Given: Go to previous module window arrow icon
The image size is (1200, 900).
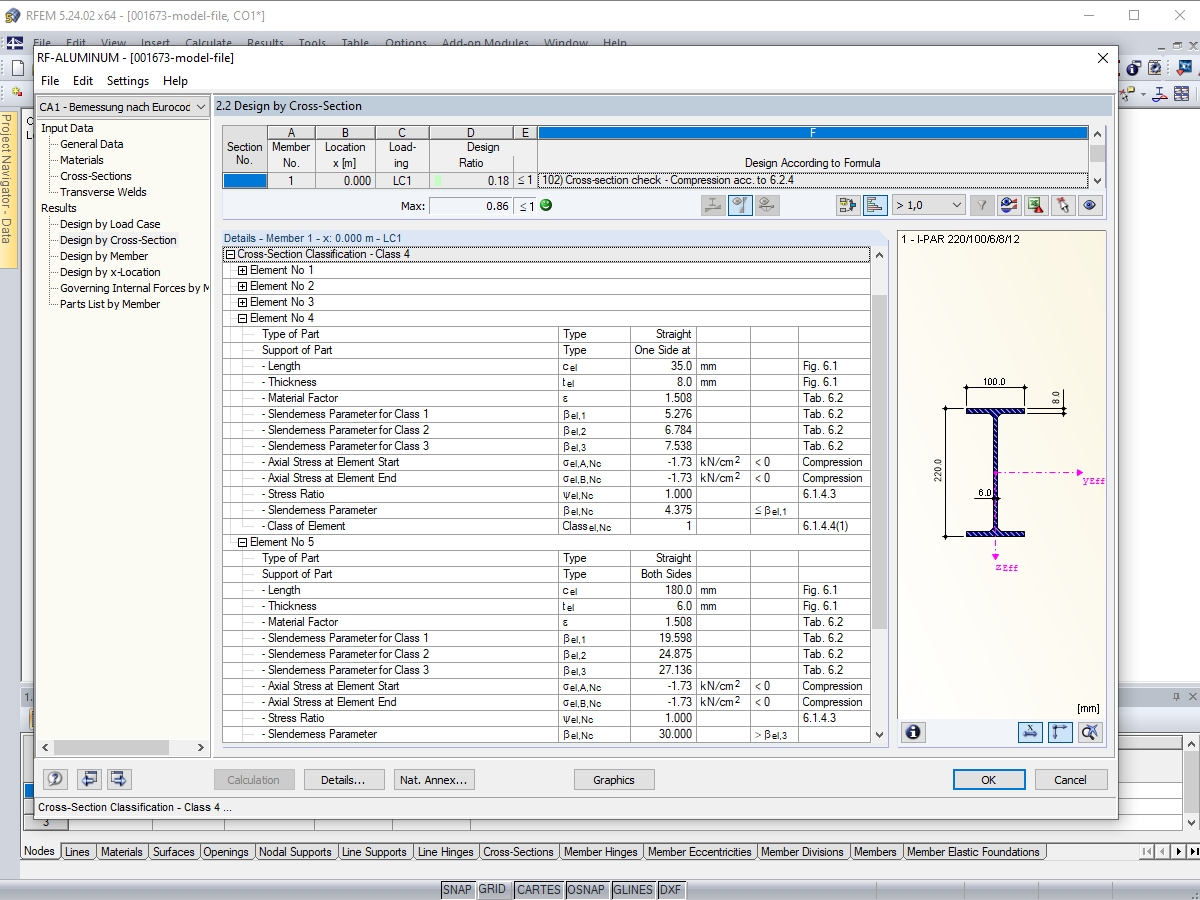Looking at the screenshot, I should 89,779.
